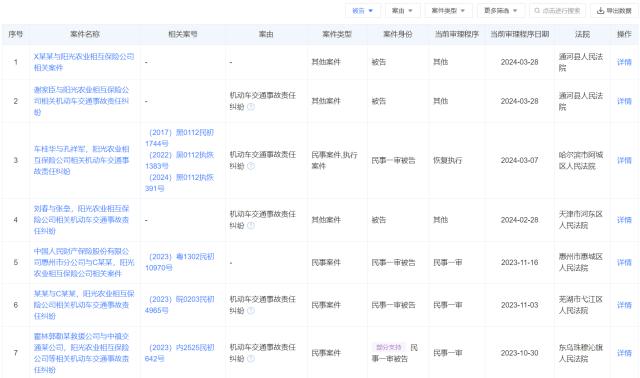Open the 案由 filter dropdown
Screen dimensions: 640x378
click(402, 11)
